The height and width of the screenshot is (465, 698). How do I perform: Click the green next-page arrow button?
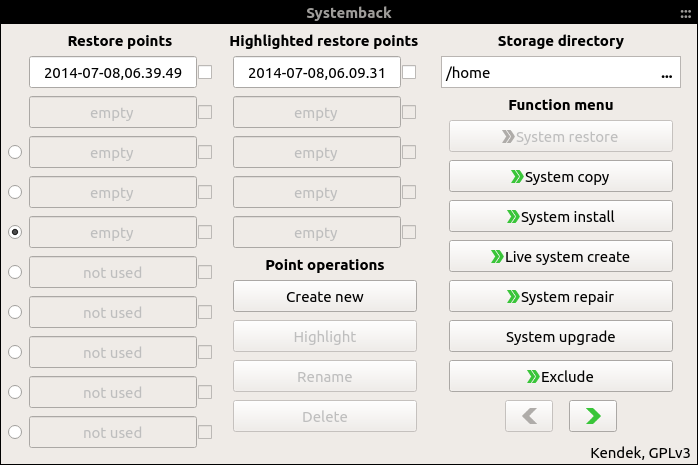click(x=592, y=416)
